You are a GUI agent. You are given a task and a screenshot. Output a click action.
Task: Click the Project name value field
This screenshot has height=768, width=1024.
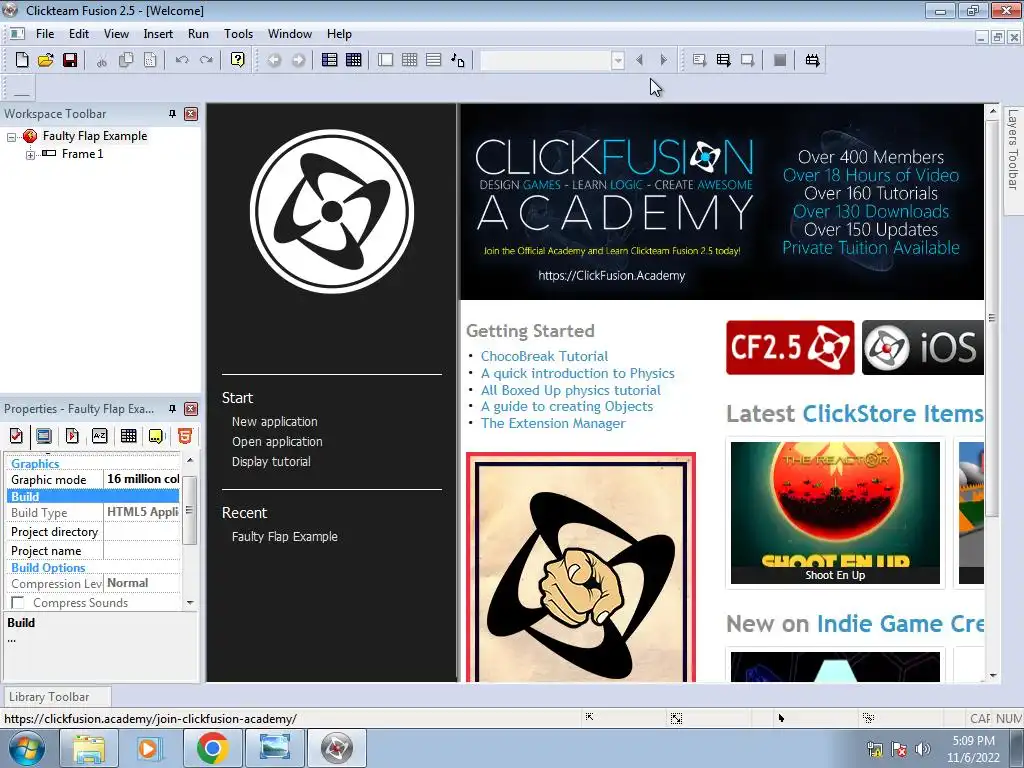(x=142, y=551)
